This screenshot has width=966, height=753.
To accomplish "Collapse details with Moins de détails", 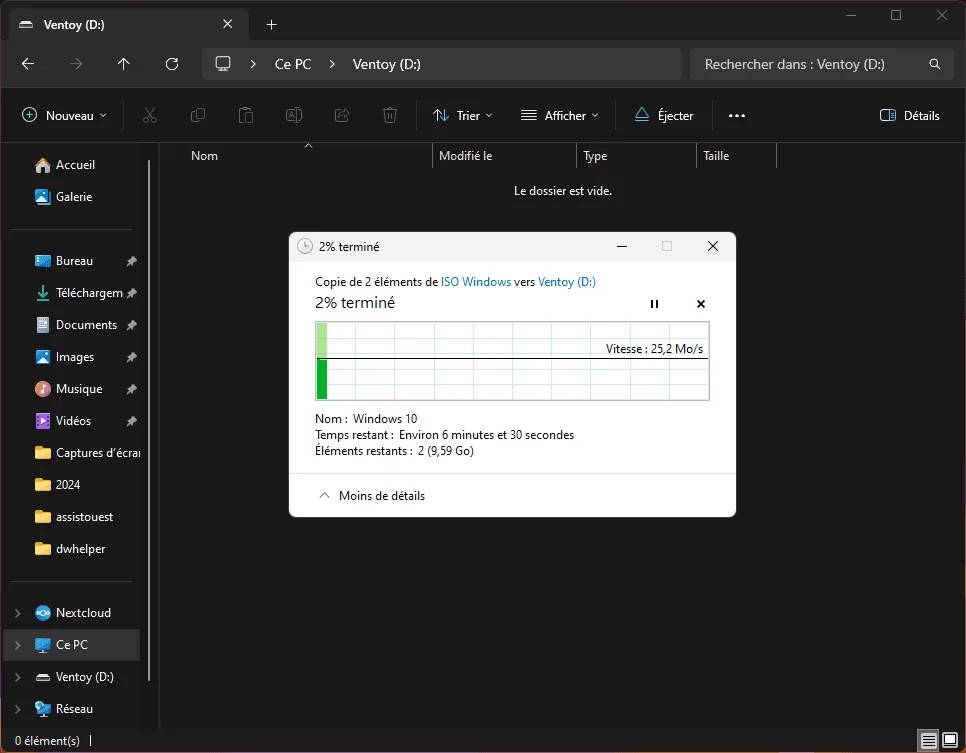I will pos(371,495).
